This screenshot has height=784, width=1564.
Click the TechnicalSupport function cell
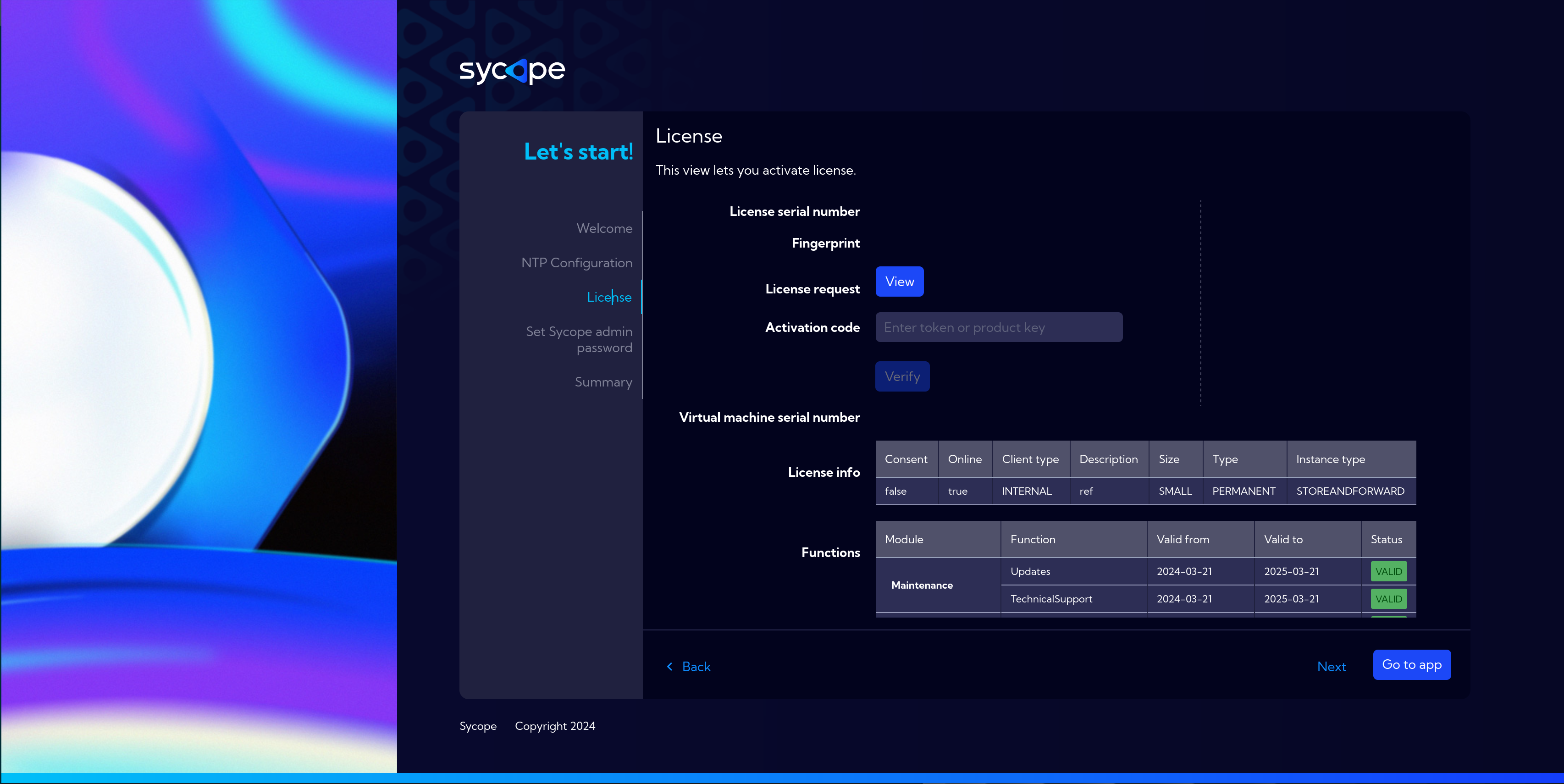[x=1073, y=599]
